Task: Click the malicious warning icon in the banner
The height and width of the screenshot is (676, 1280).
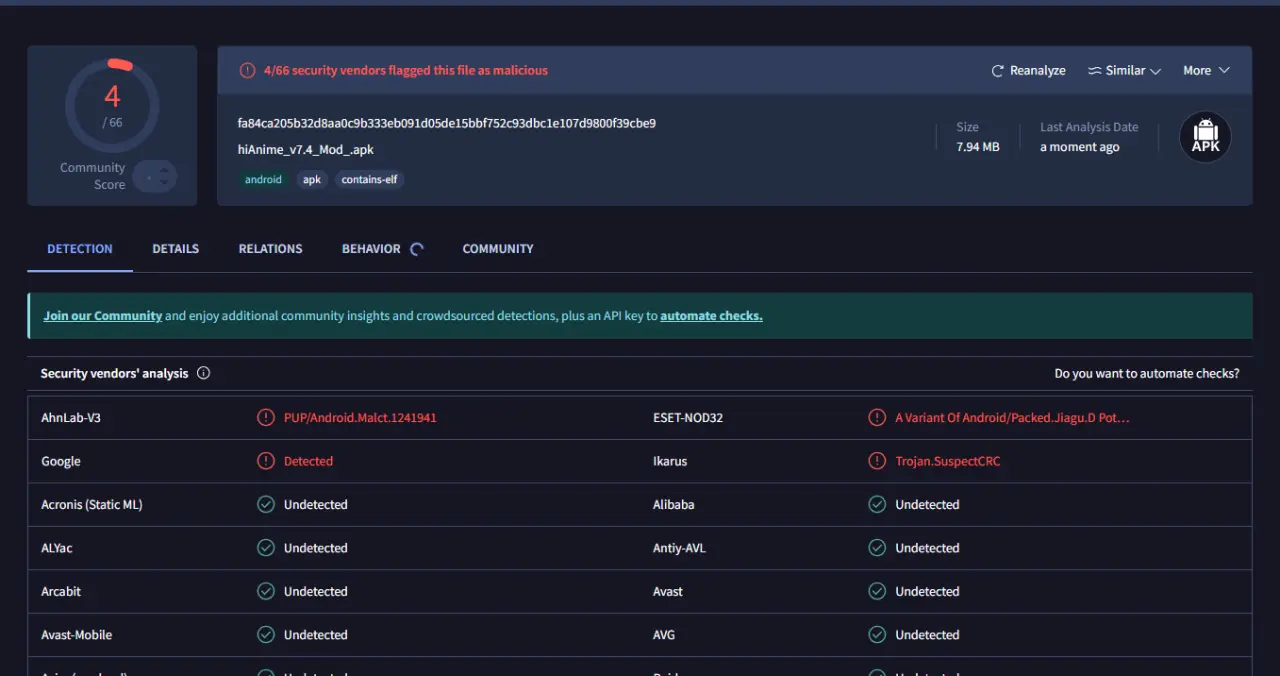Action: pos(247,71)
